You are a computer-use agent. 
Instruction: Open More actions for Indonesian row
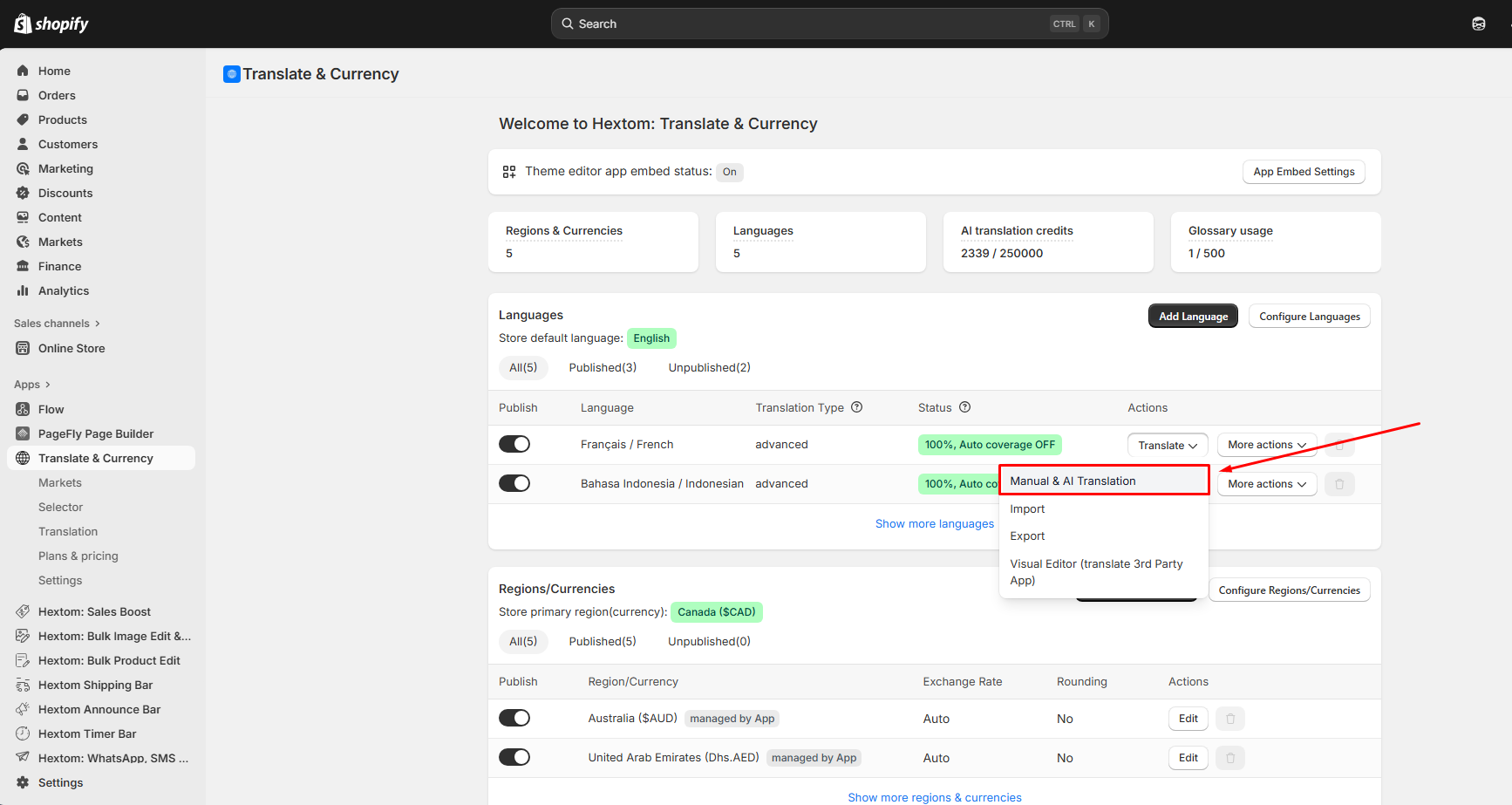(1267, 484)
